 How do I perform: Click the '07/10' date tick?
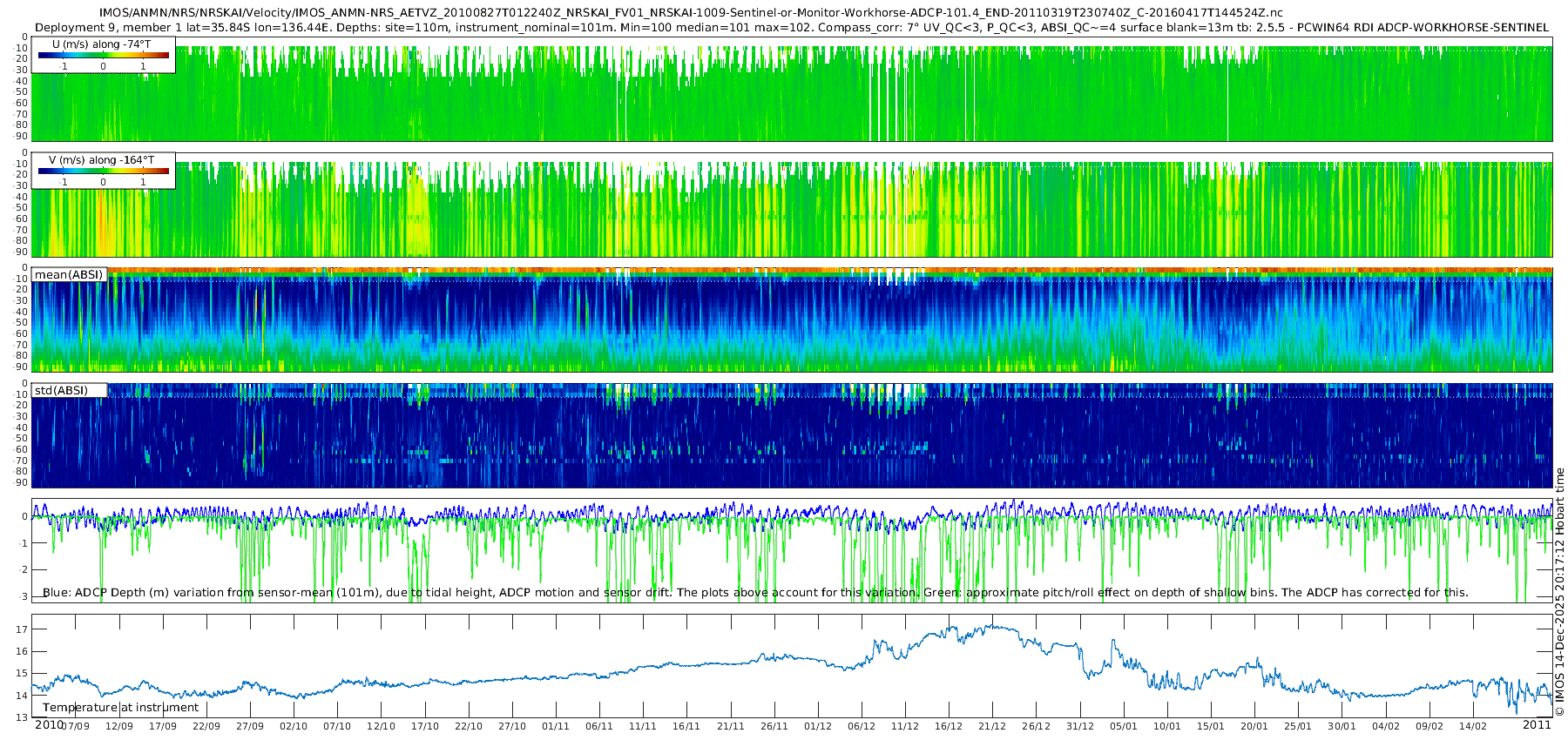pyautogui.click(x=337, y=726)
